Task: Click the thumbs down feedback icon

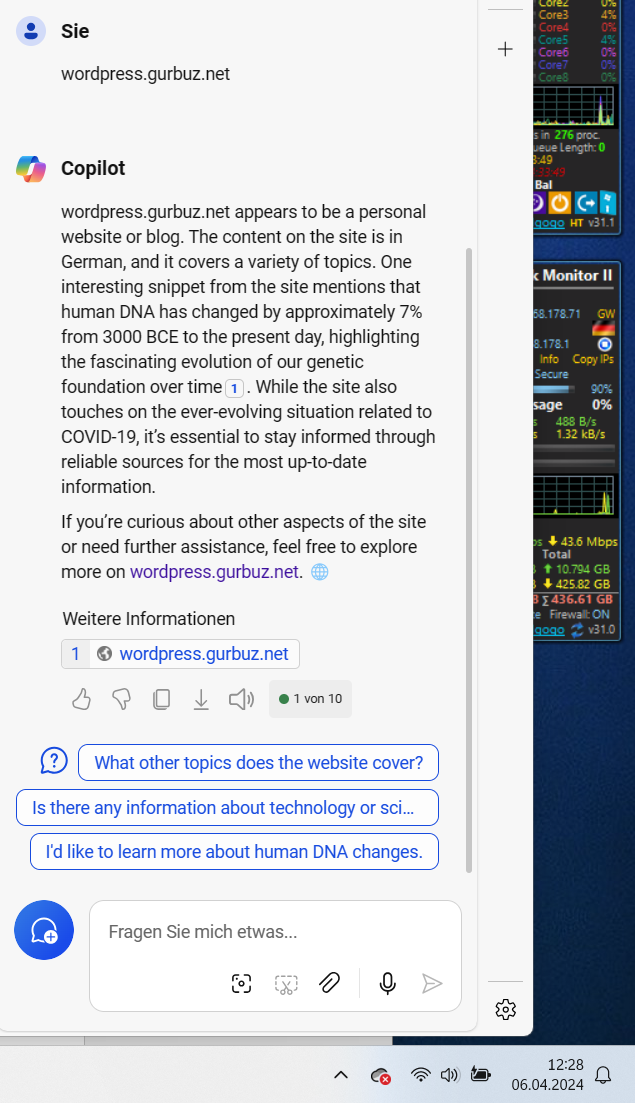Action: [122, 699]
